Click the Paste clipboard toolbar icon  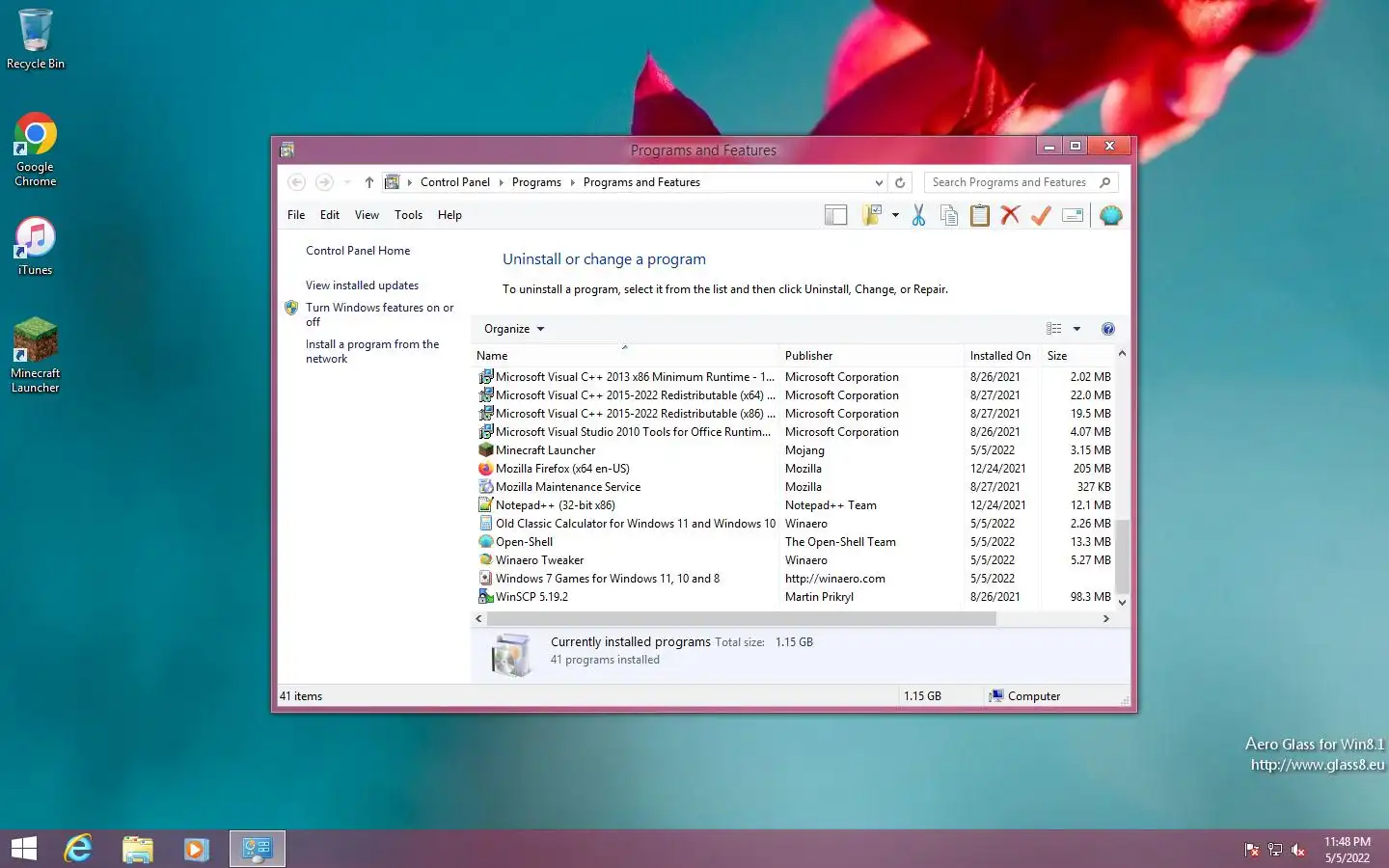click(x=980, y=215)
